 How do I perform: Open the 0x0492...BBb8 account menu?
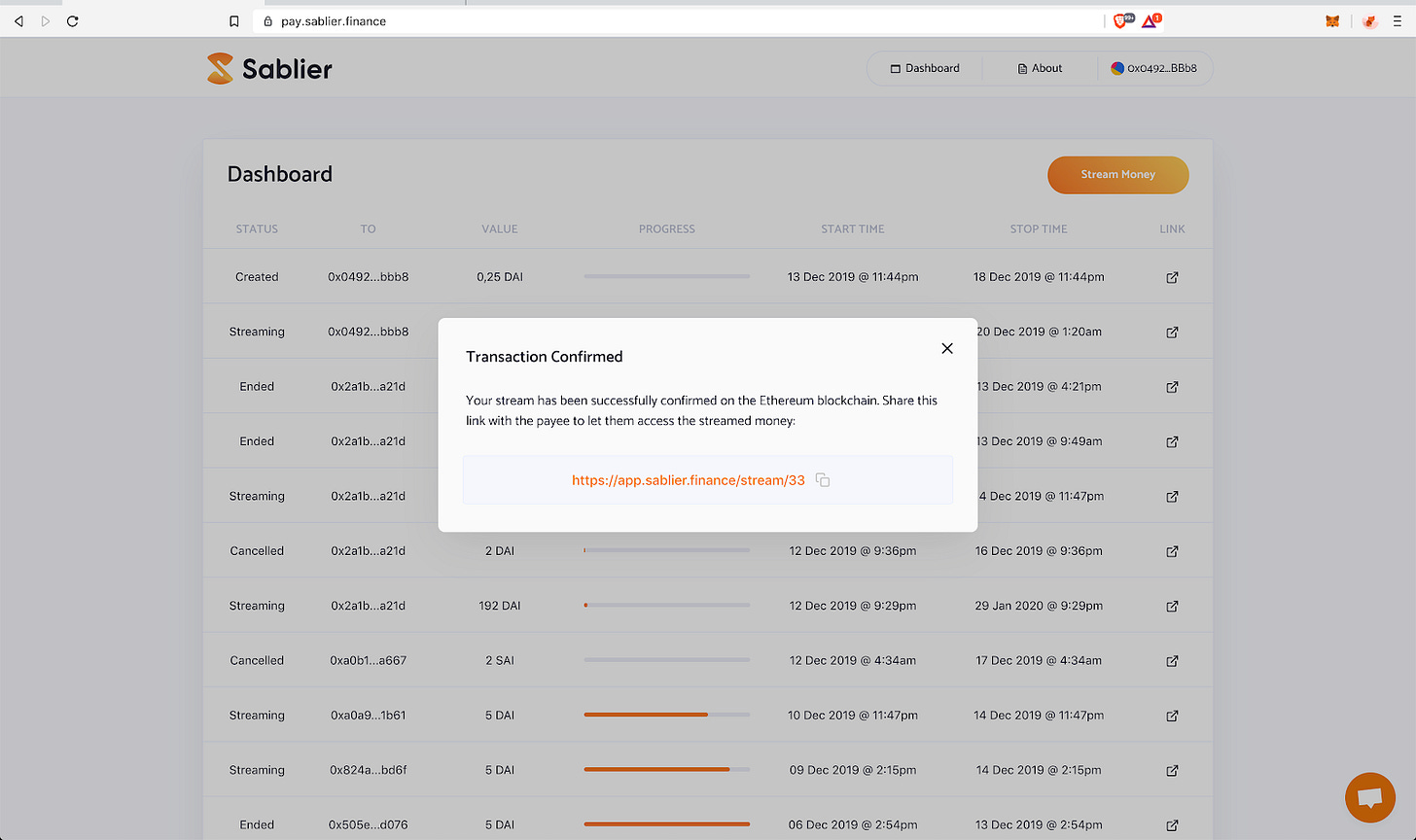[x=1154, y=68]
